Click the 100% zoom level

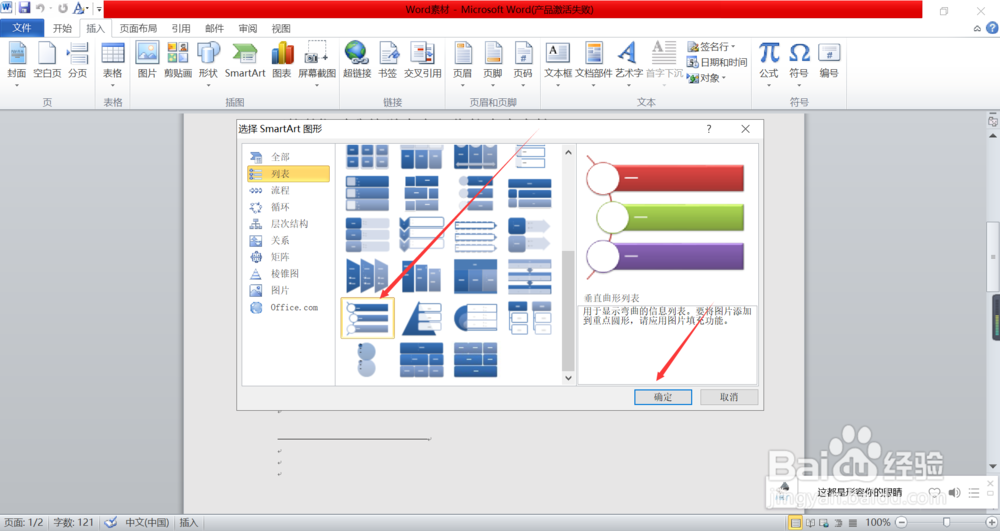(x=878, y=522)
